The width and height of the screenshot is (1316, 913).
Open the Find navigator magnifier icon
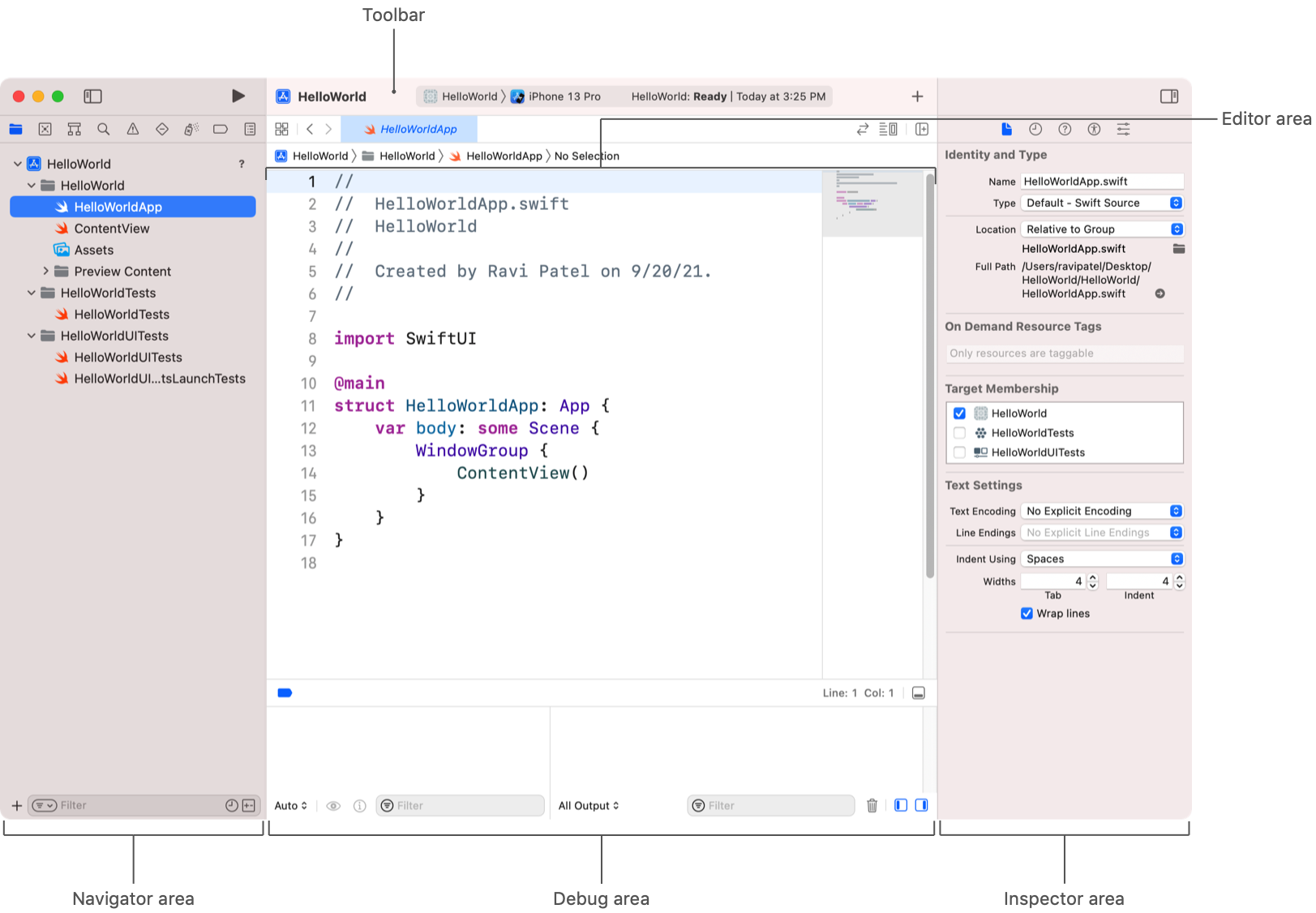tap(104, 129)
